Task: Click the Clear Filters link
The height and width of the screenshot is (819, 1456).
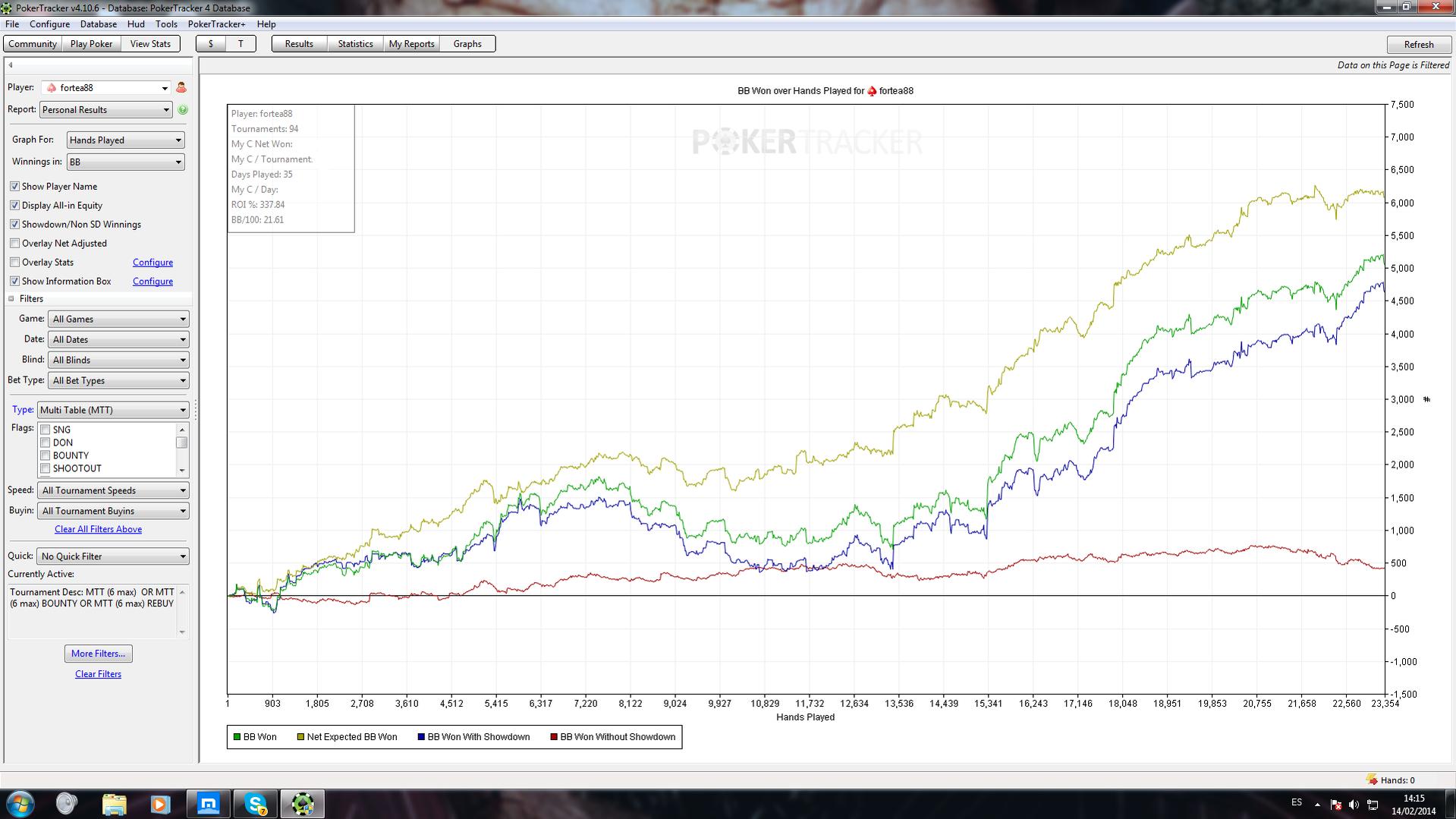Action: (x=98, y=674)
